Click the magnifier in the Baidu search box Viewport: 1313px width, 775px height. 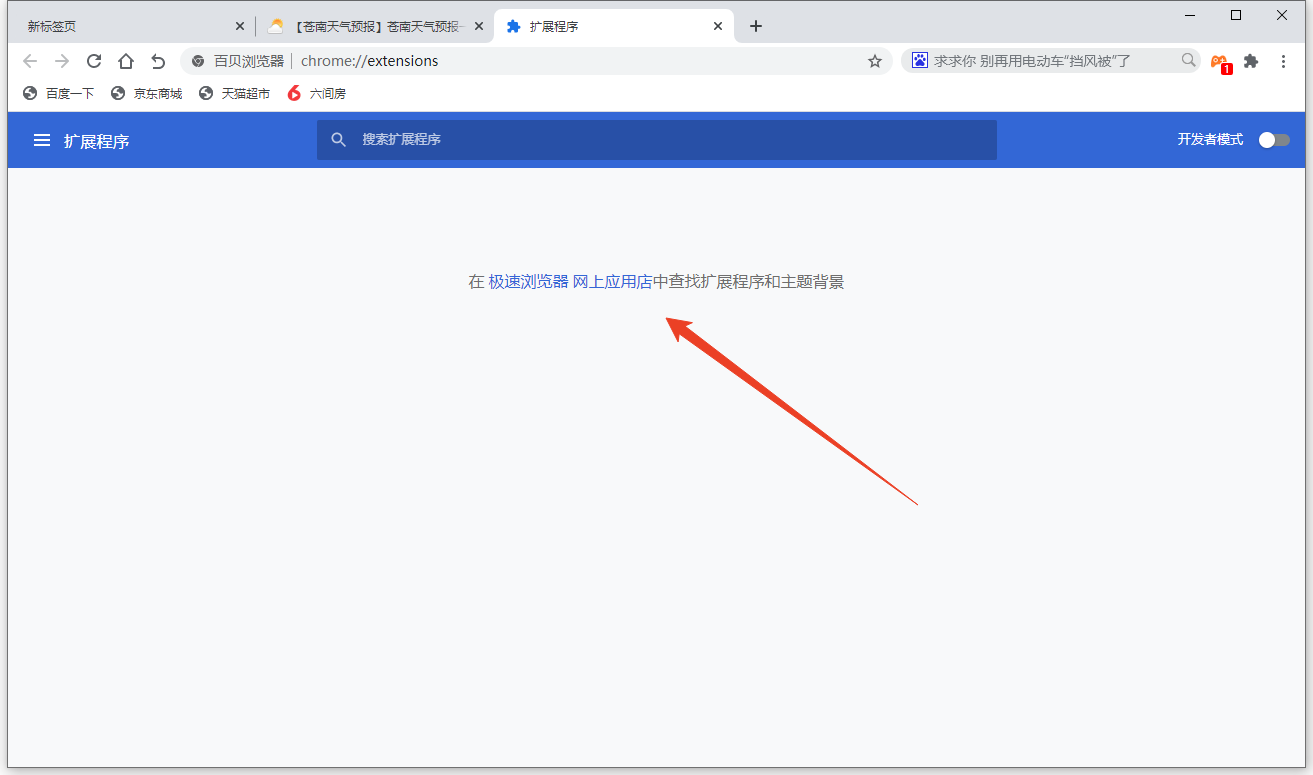point(1188,60)
